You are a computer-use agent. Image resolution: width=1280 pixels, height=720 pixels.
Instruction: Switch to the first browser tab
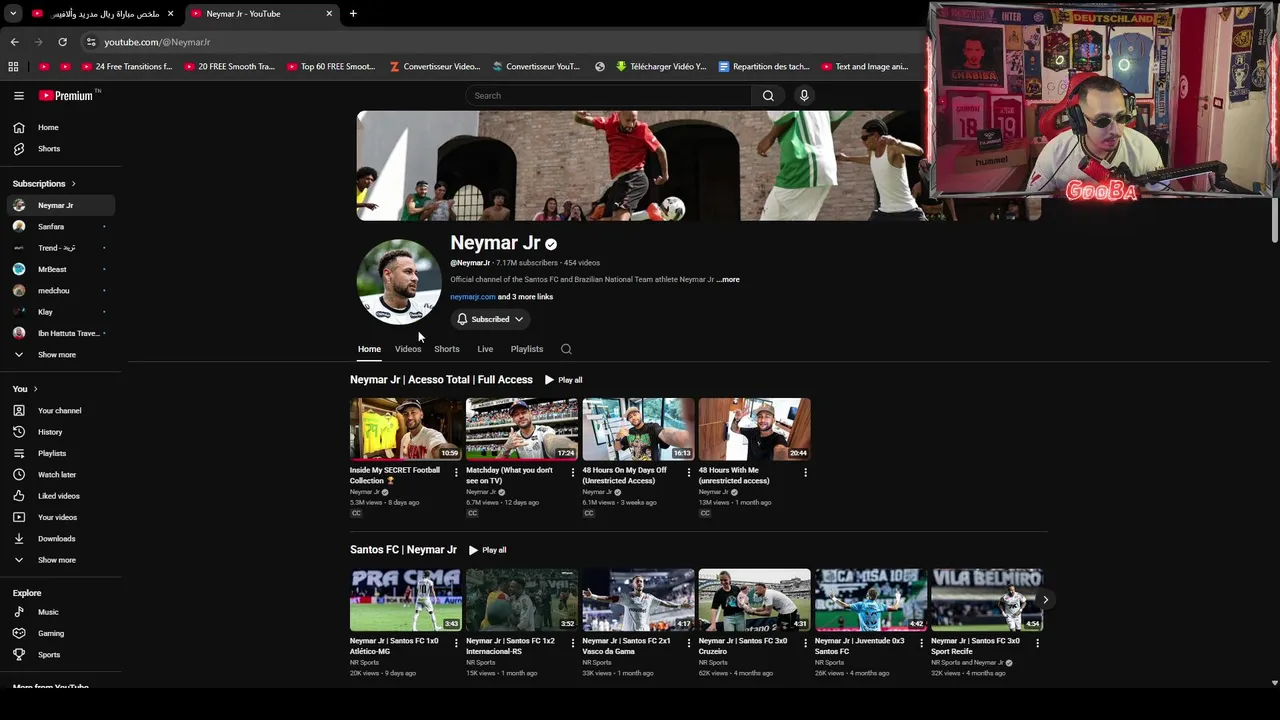(x=103, y=14)
